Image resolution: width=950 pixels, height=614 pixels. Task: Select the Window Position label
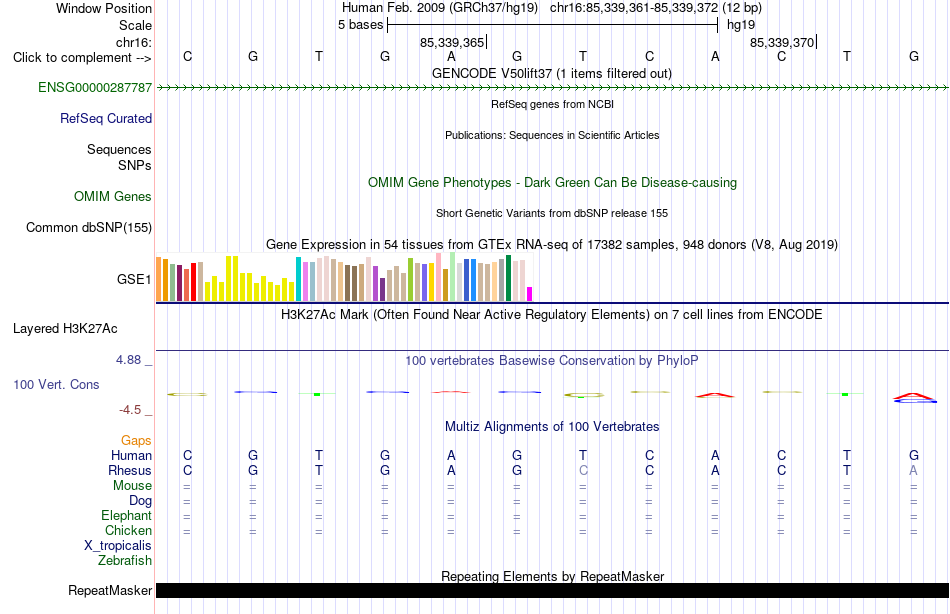[104, 8]
